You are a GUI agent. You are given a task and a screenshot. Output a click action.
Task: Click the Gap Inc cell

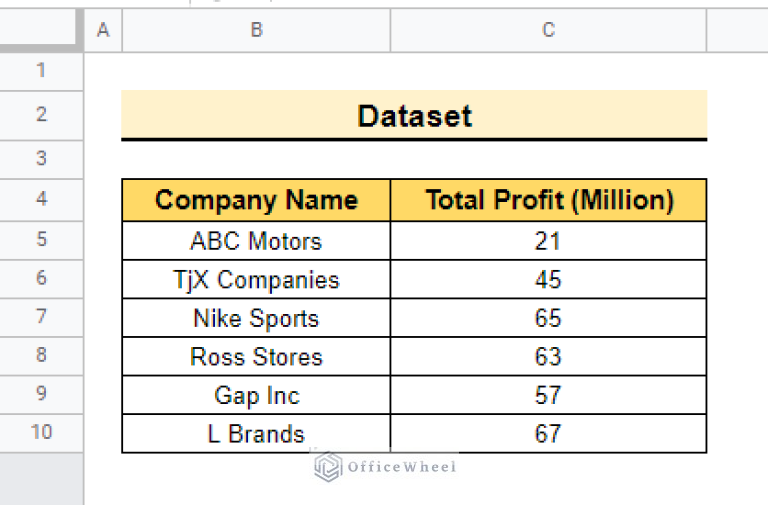(256, 395)
